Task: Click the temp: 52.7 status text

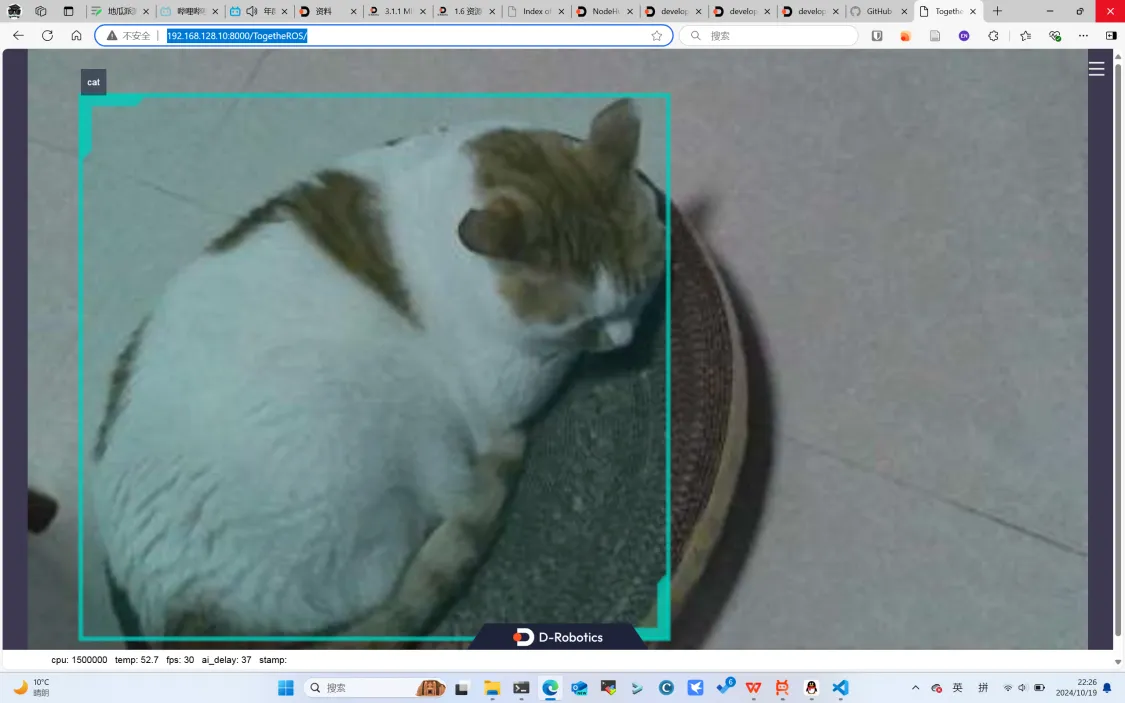Action: coord(136,660)
